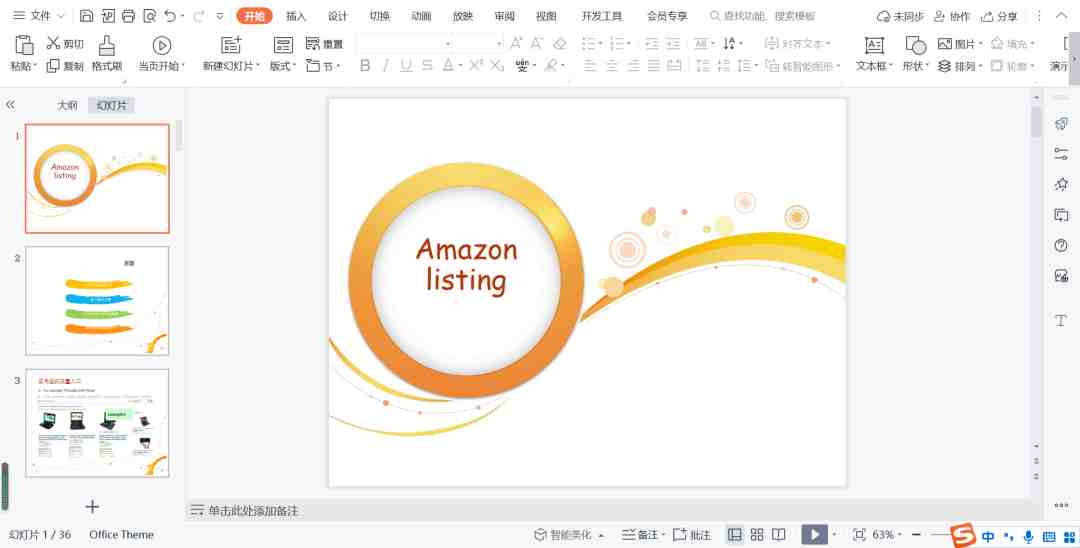Screen dimensions: 1080x548
Task: Click the search functions input field
Action: coord(763,16)
